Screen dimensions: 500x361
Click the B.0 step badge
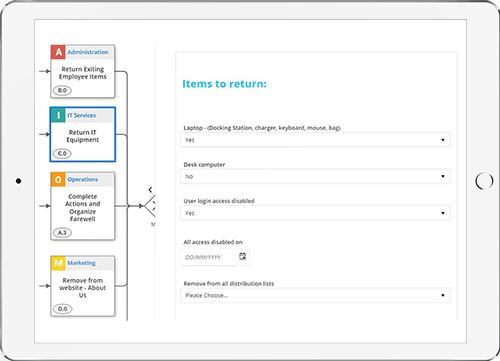pos(62,90)
